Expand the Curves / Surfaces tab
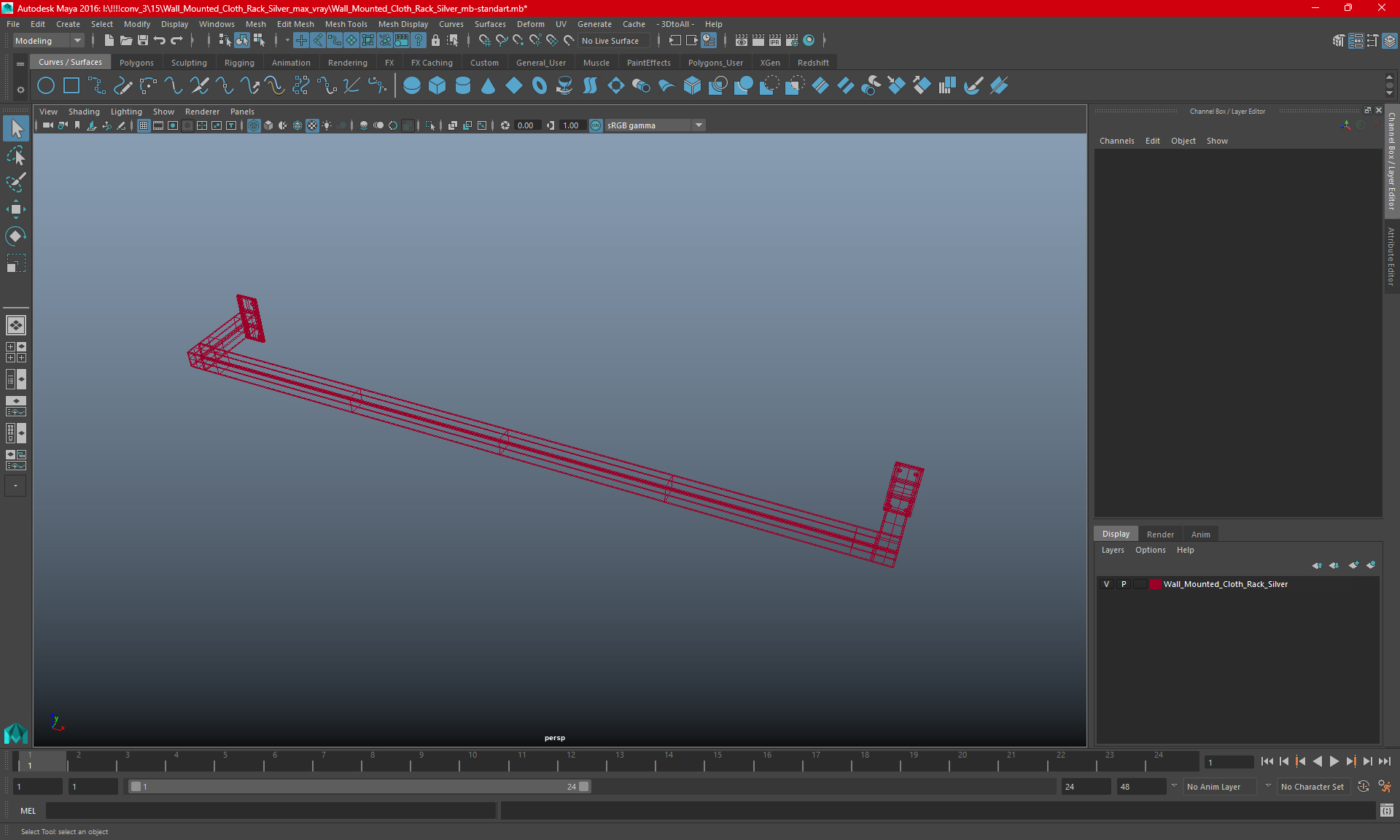This screenshot has height=840, width=1400. click(70, 62)
